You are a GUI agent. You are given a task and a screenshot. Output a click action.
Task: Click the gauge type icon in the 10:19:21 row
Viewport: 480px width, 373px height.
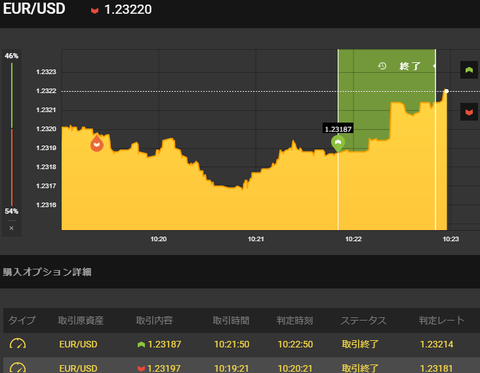pos(18,367)
